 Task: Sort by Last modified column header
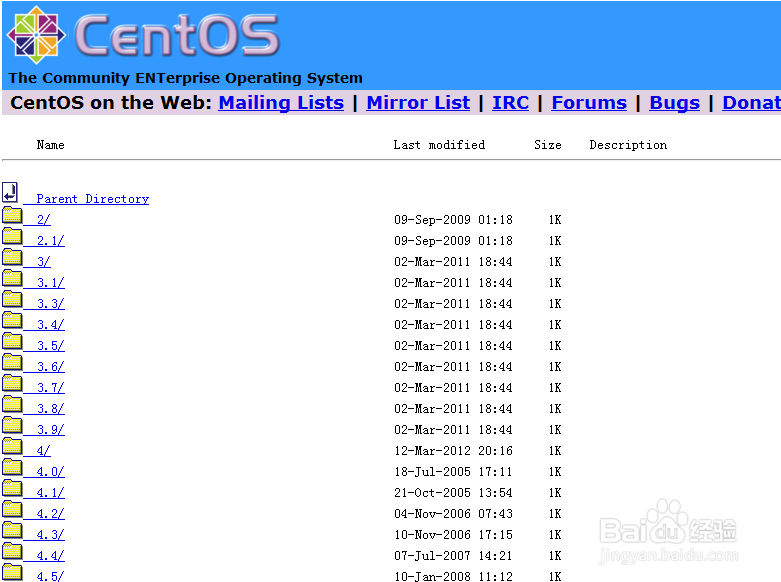pos(439,145)
